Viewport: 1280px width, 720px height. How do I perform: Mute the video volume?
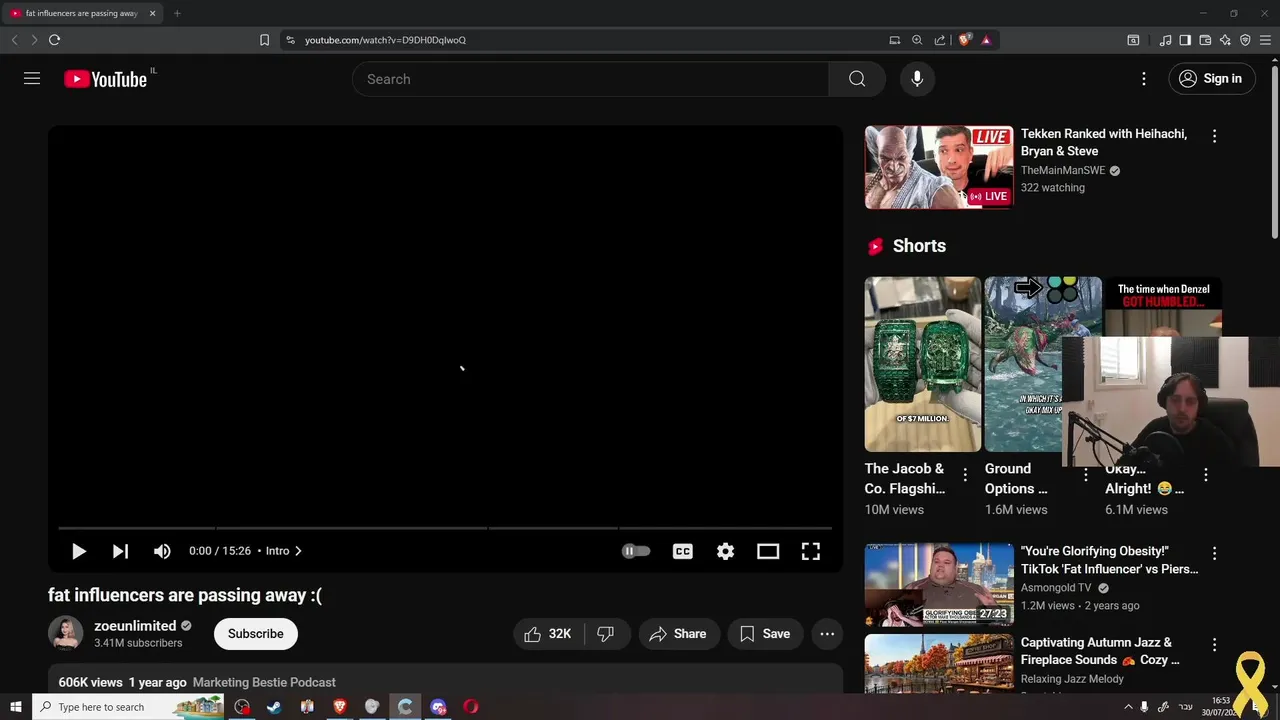point(162,551)
